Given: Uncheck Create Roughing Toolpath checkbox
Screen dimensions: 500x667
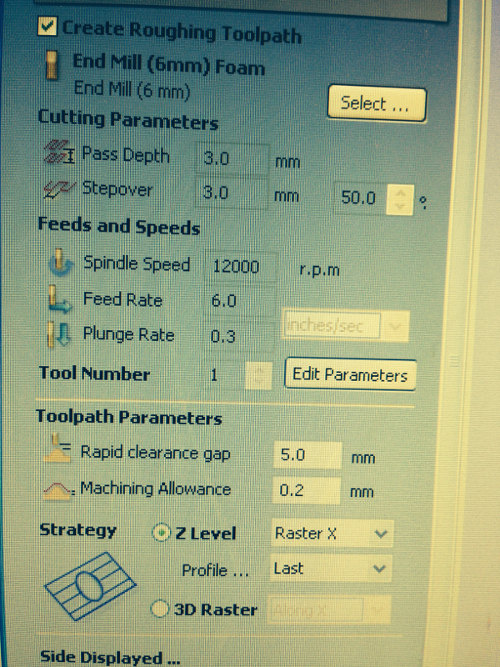Looking at the screenshot, I should (47, 26).
